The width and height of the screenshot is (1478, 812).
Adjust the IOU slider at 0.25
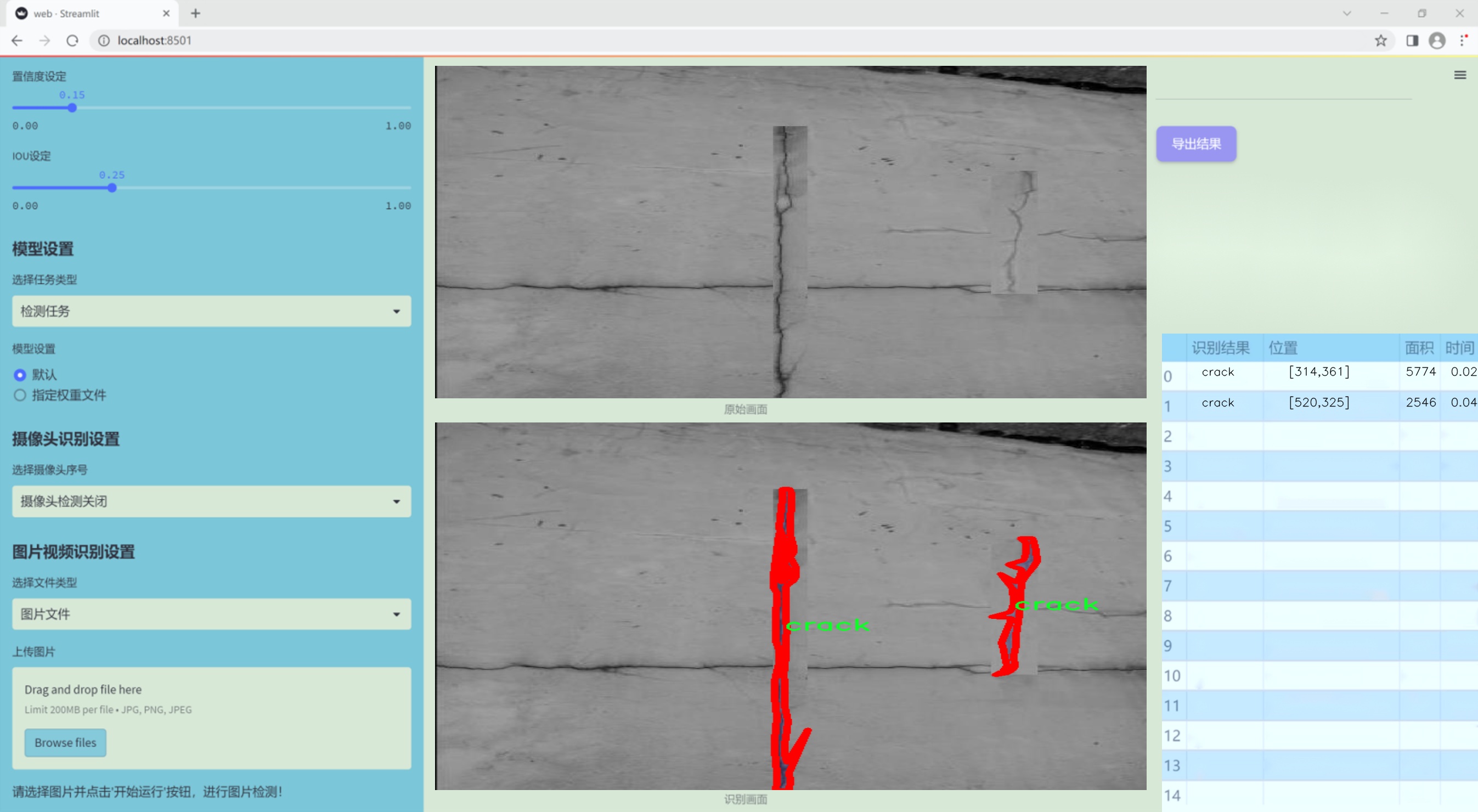[112, 188]
